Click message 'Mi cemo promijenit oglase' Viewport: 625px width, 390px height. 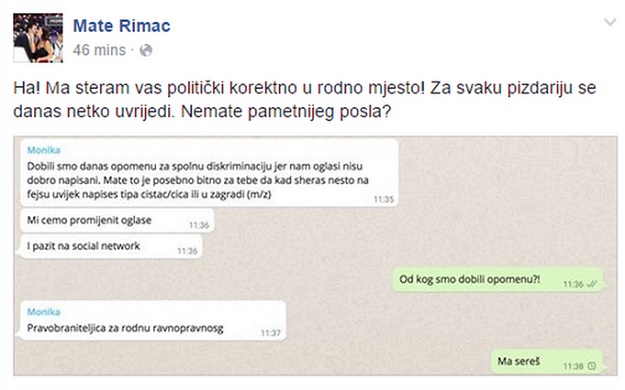[117, 221]
